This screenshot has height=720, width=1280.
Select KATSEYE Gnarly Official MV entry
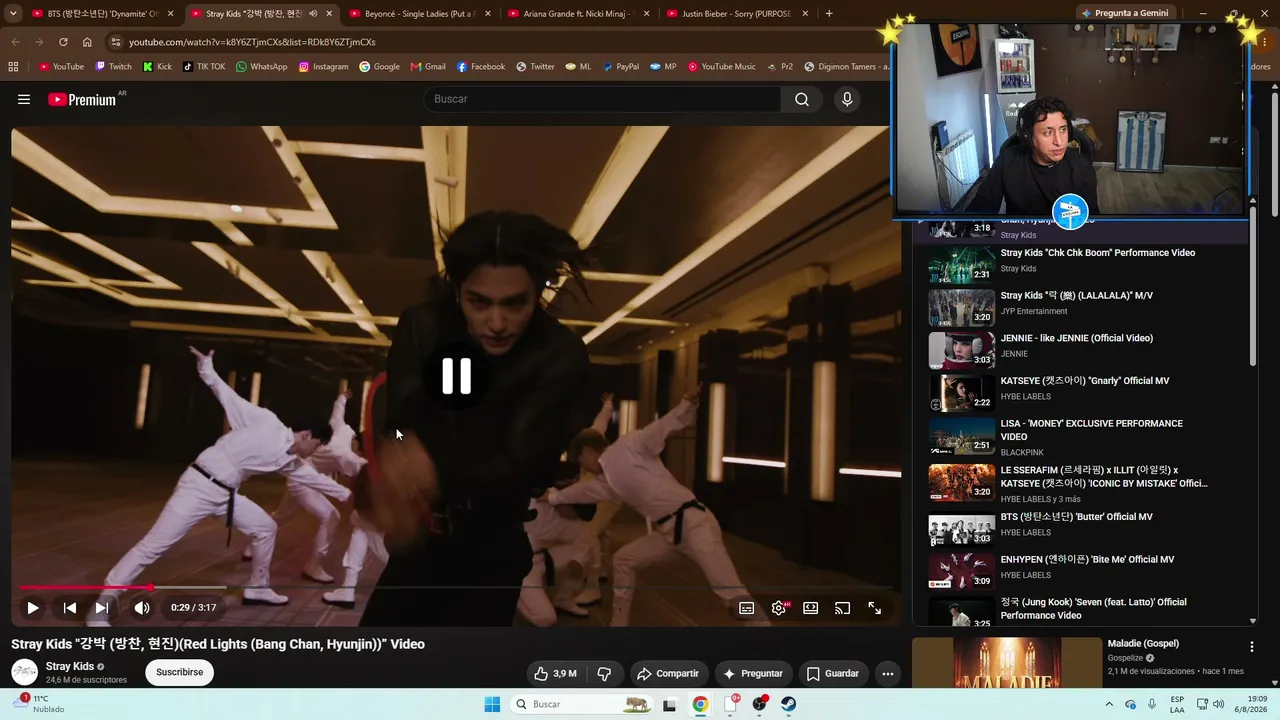1080,393
